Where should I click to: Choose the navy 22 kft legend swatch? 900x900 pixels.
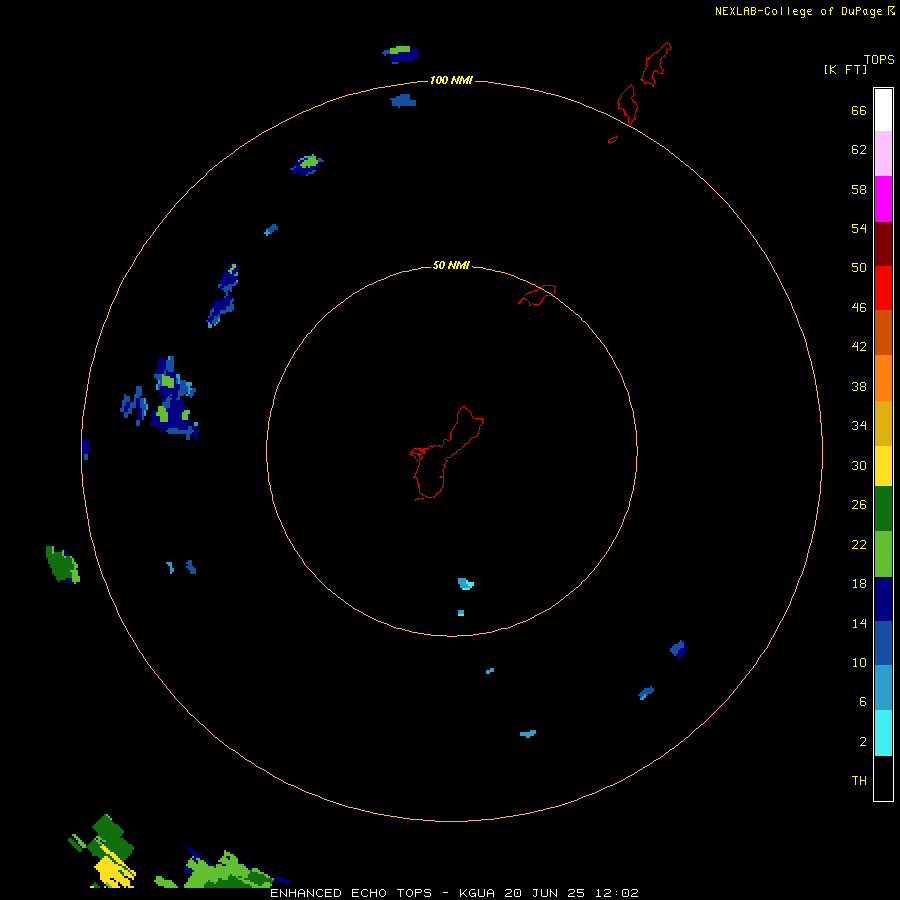[883, 599]
